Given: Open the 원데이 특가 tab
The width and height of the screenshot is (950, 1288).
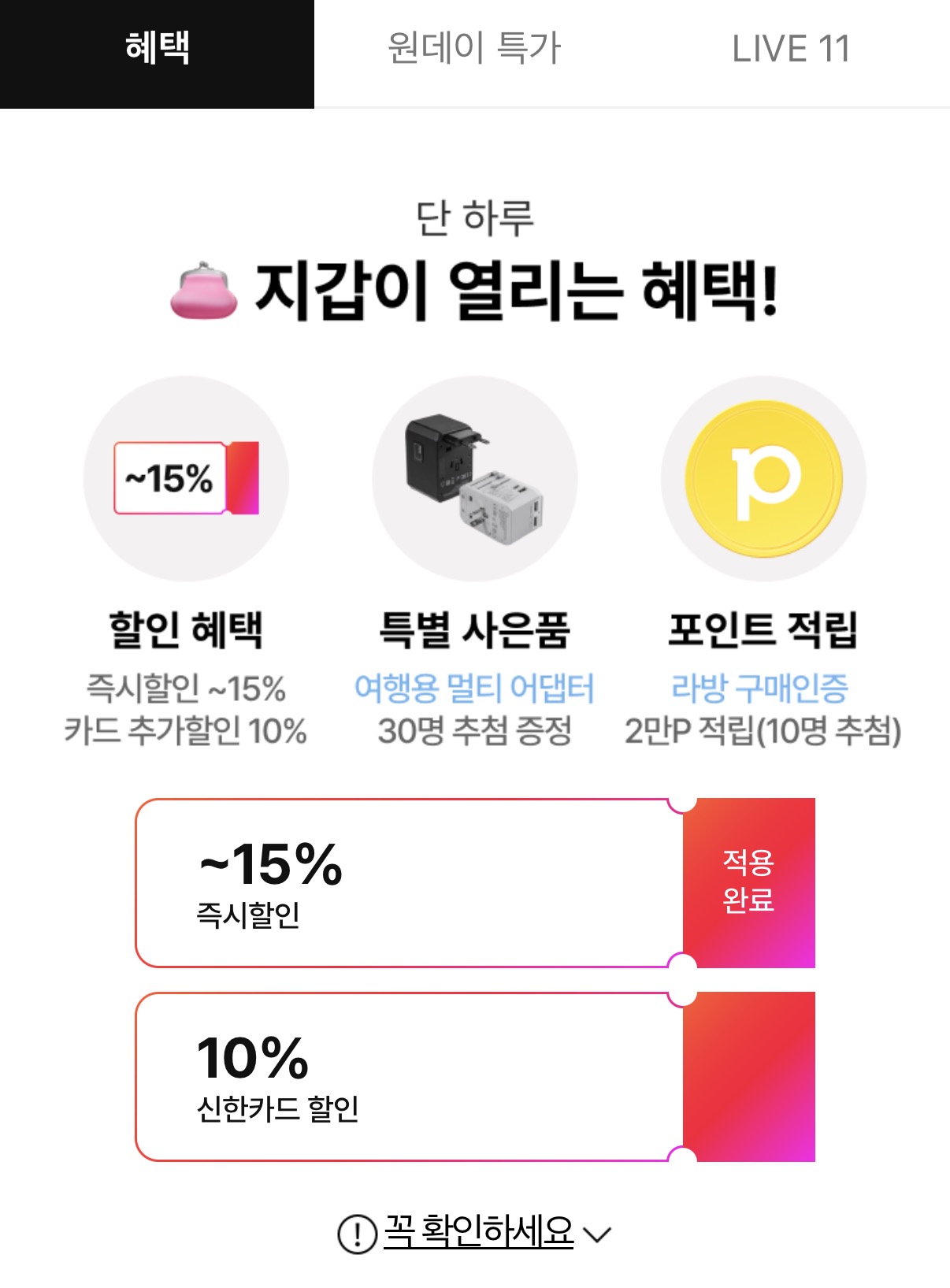Looking at the screenshot, I should (x=474, y=49).
